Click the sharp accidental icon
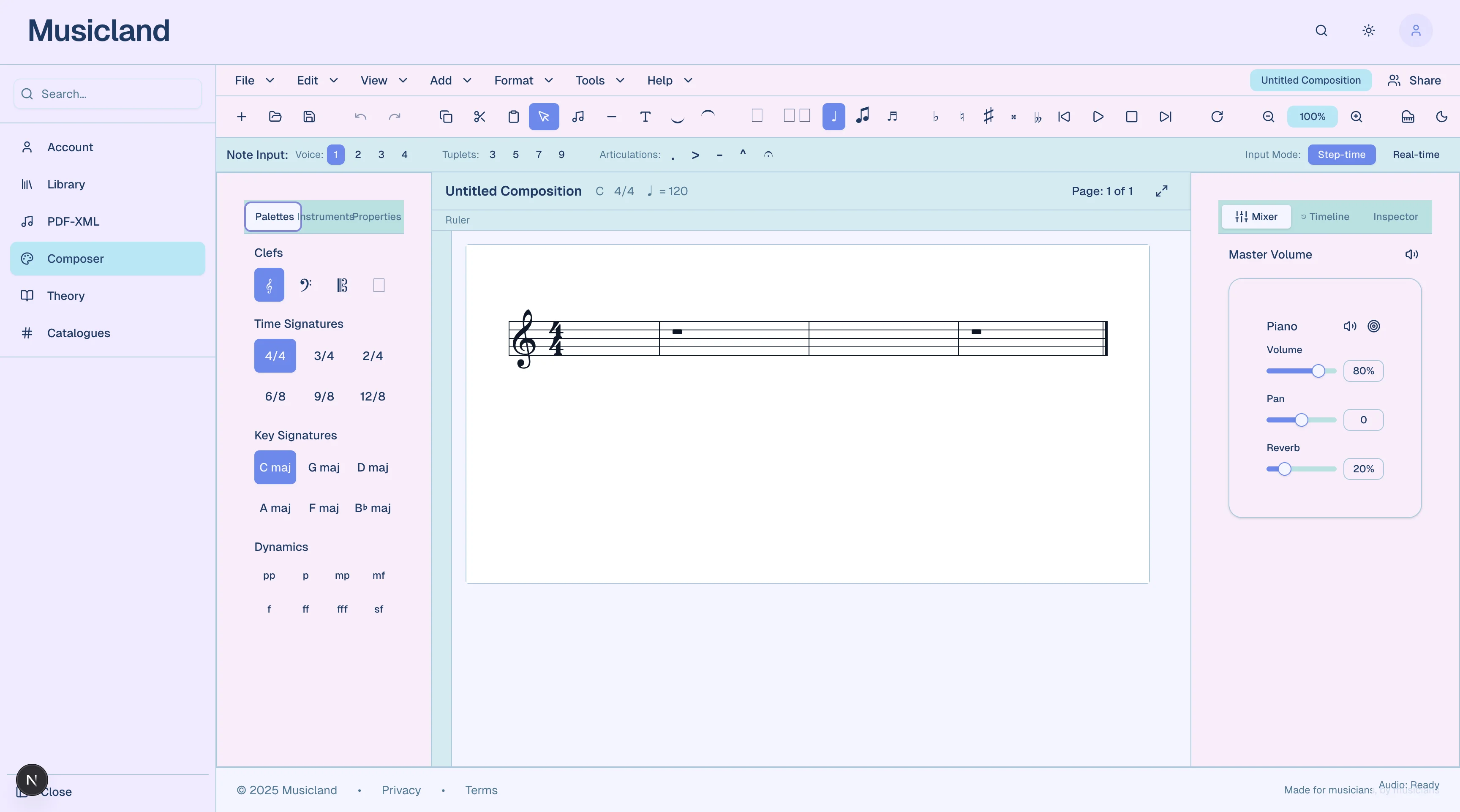 coord(988,116)
